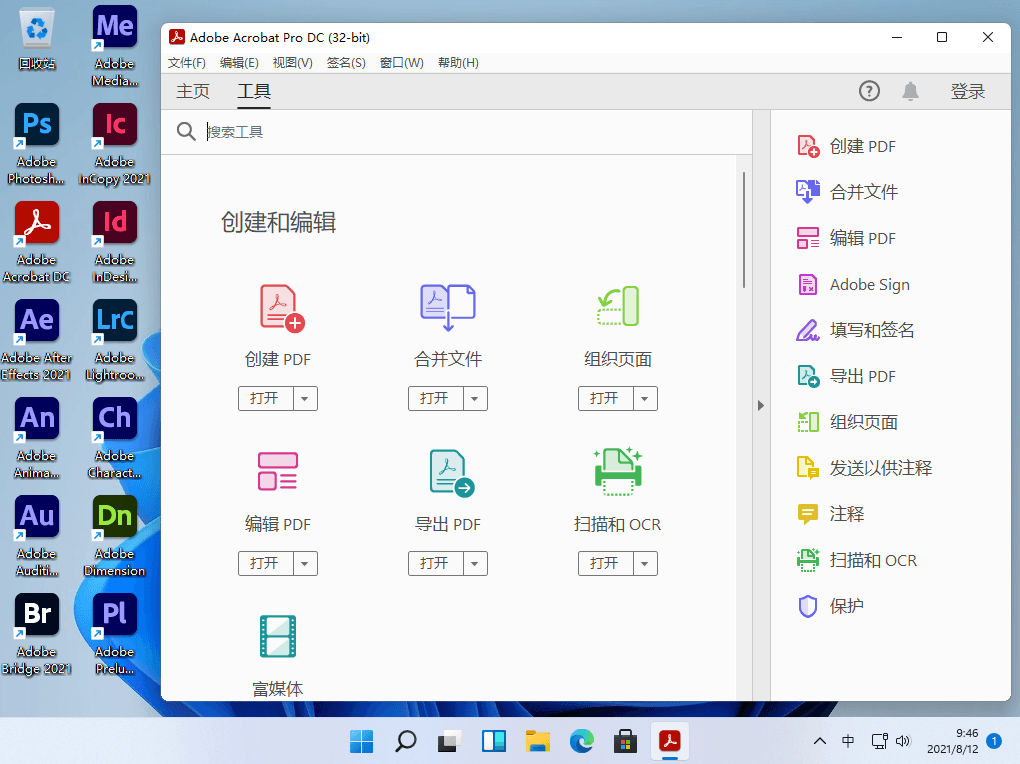The image size is (1020, 764).
Task: Select 组织页面 in the right sidebar
Action: (x=847, y=422)
